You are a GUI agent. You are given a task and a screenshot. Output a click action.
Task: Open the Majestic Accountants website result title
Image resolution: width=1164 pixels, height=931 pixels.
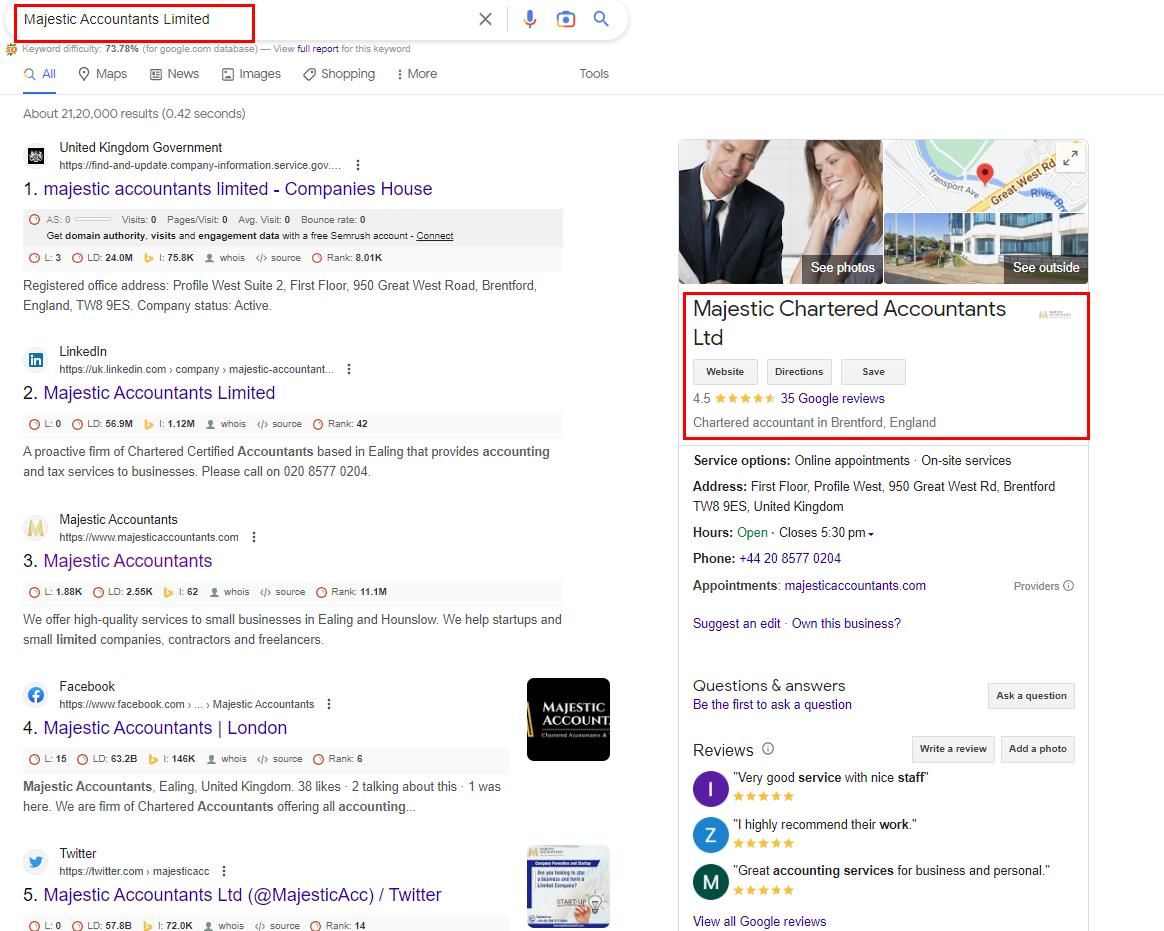tap(128, 561)
